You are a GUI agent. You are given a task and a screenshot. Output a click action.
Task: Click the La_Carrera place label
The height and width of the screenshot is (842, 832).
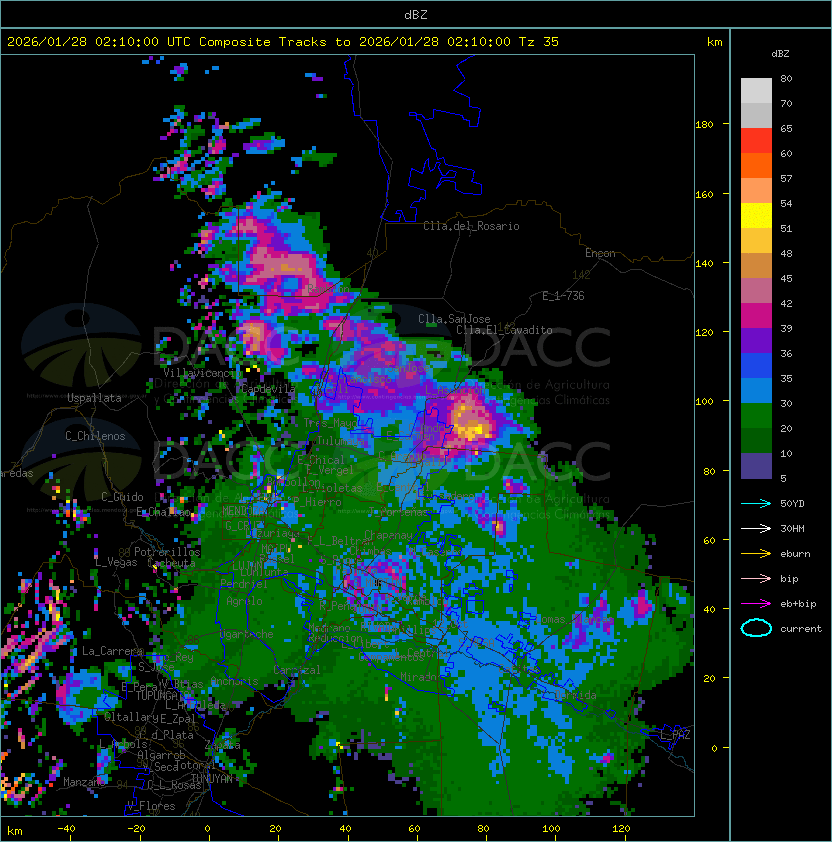coord(113,651)
